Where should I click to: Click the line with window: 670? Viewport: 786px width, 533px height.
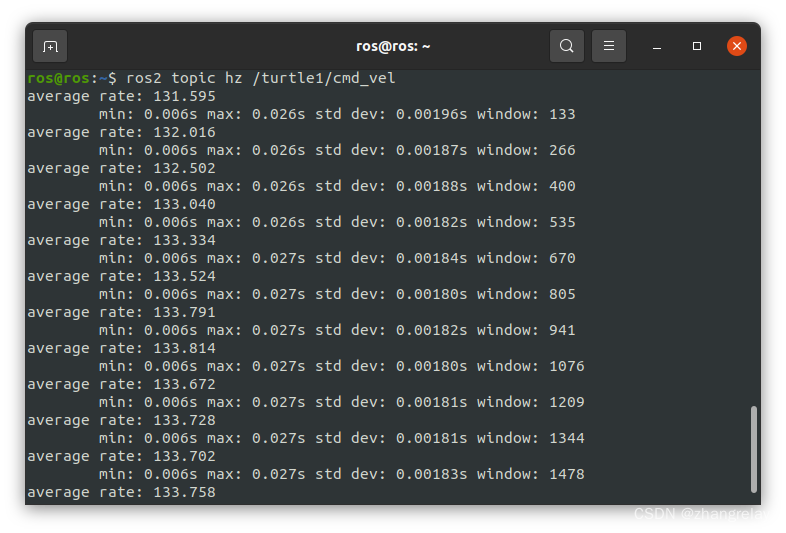tap(337, 258)
